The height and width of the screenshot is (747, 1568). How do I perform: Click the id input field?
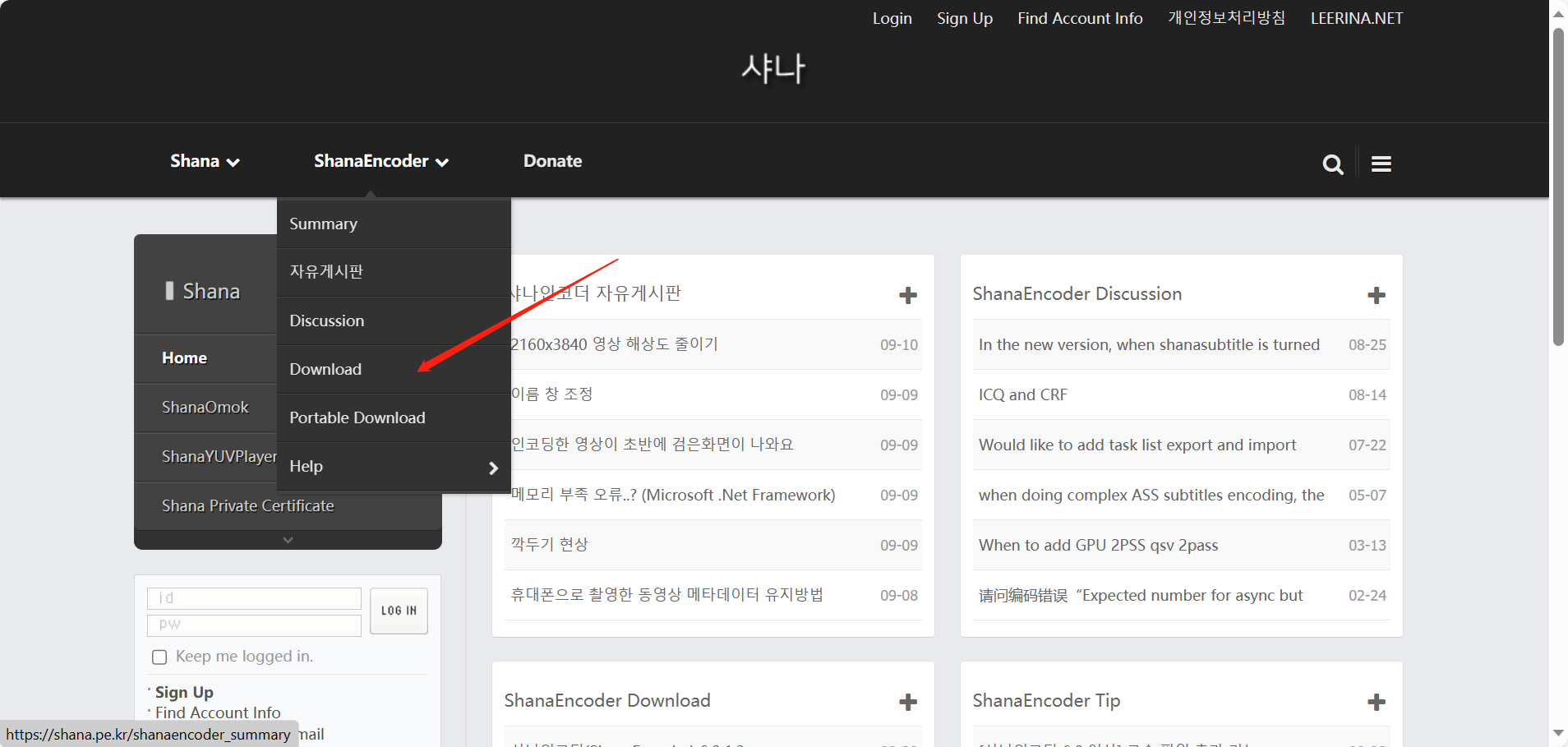[x=254, y=598]
